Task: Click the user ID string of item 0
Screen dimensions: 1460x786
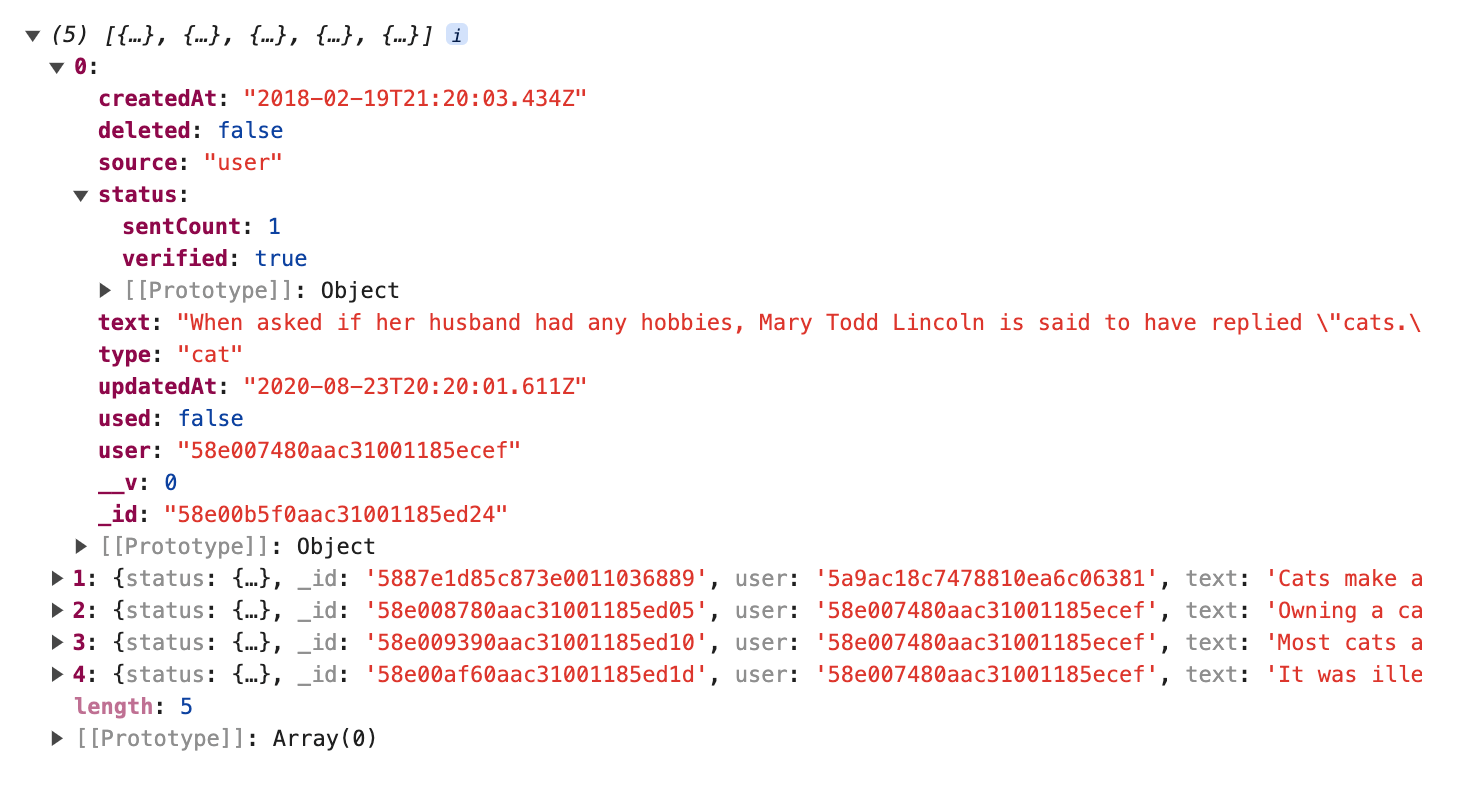Action: click(350, 451)
